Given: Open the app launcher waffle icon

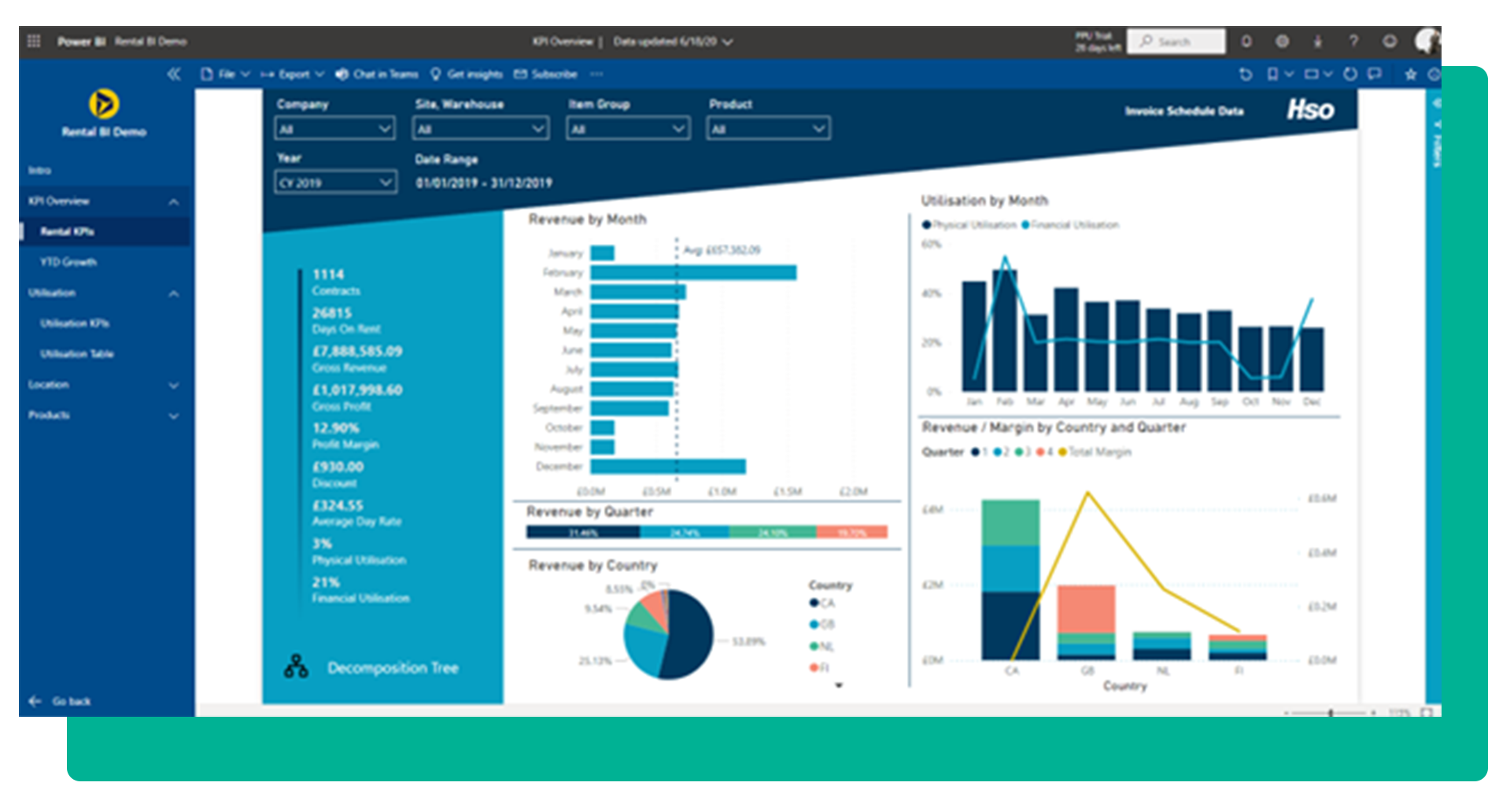Looking at the screenshot, I should click(x=34, y=41).
